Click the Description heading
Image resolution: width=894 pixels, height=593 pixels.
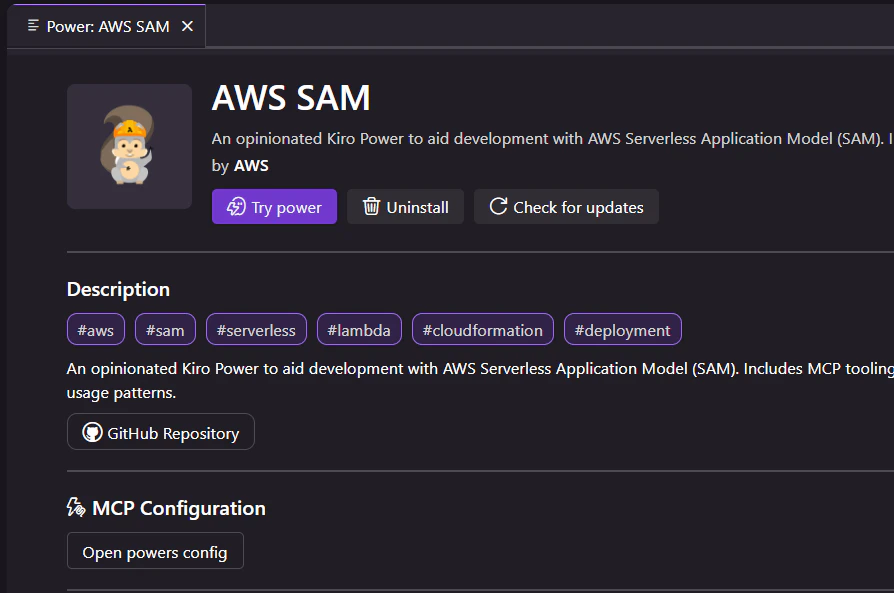[x=119, y=289]
